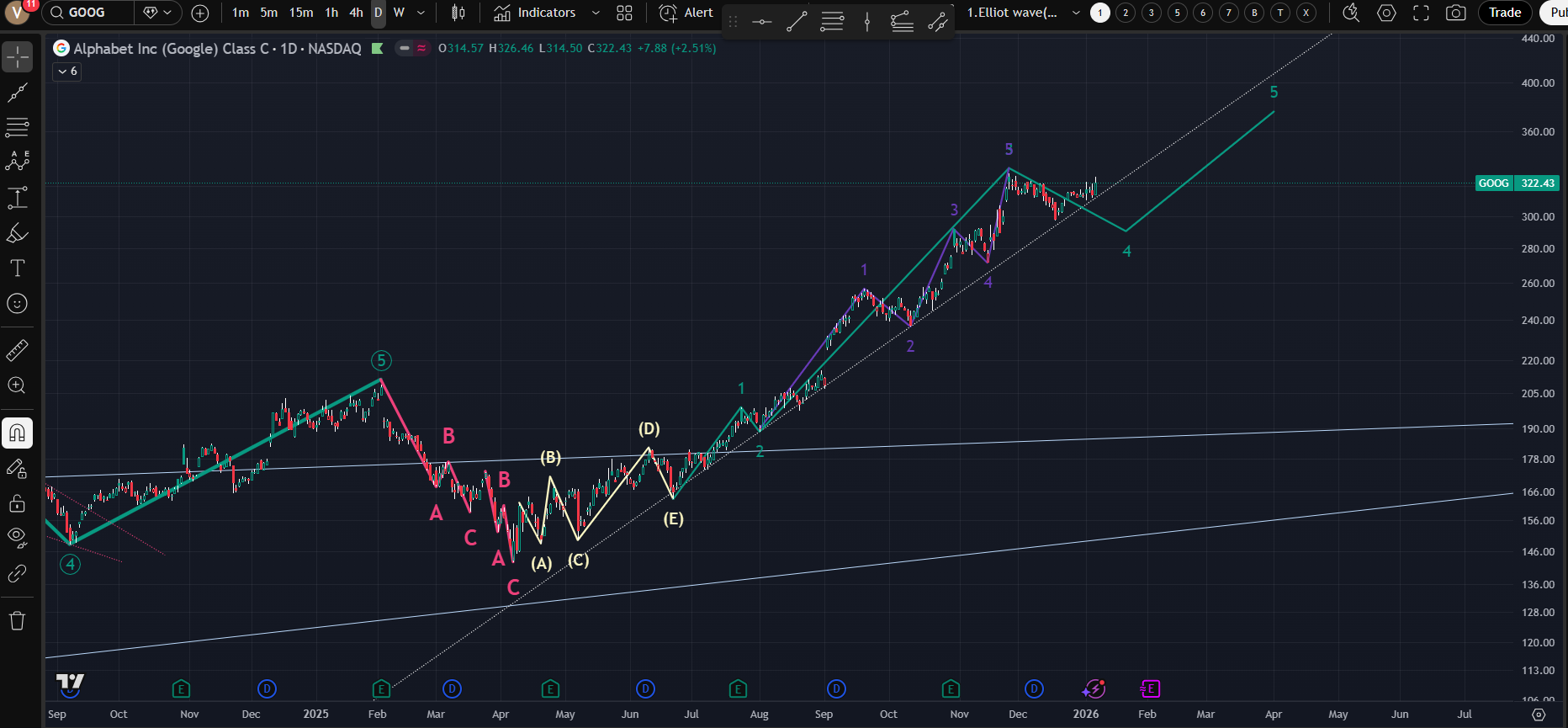
Task: Switch to the 4h timeframe
Action: coord(356,13)
